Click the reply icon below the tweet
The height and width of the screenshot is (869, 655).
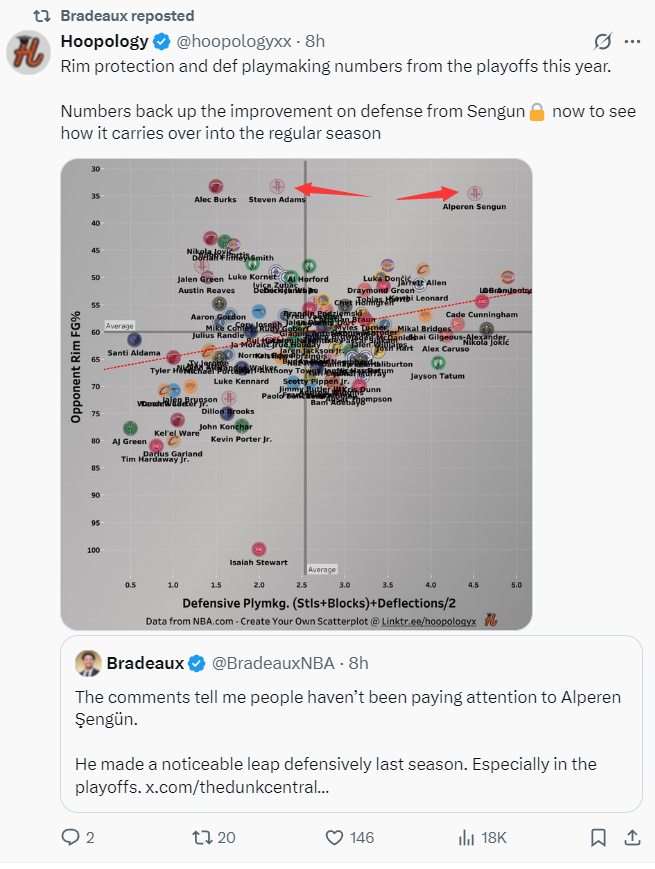click(70, 837)
